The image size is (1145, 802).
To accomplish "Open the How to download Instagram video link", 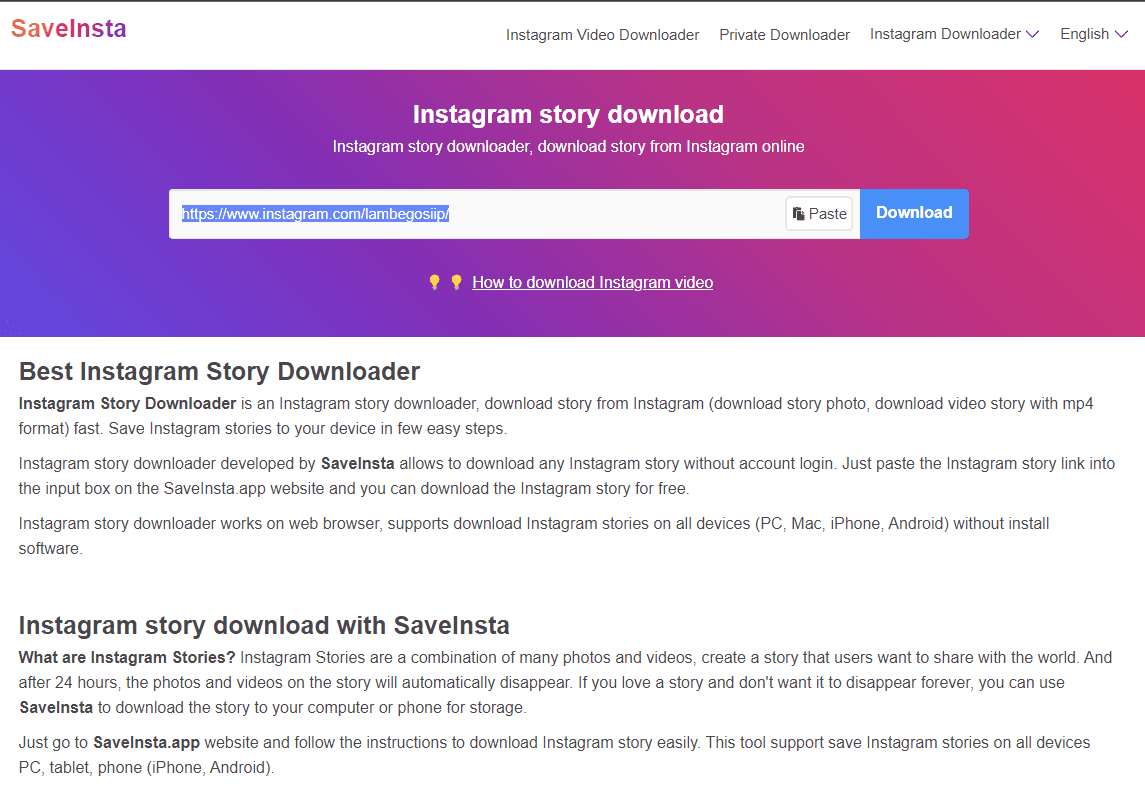I will tap(592, 282).
